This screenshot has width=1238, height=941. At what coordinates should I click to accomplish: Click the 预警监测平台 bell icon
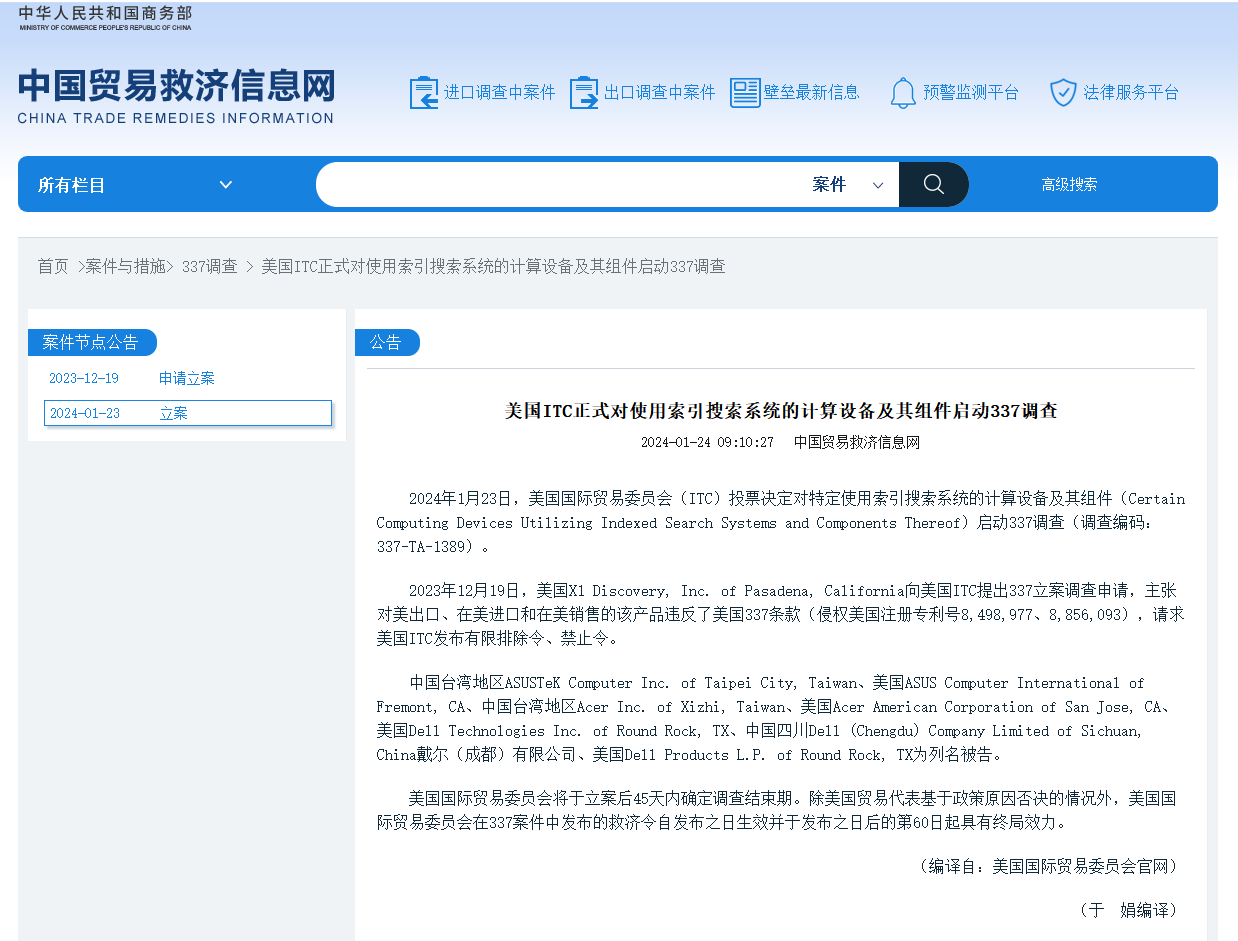(x=903, y=93)
